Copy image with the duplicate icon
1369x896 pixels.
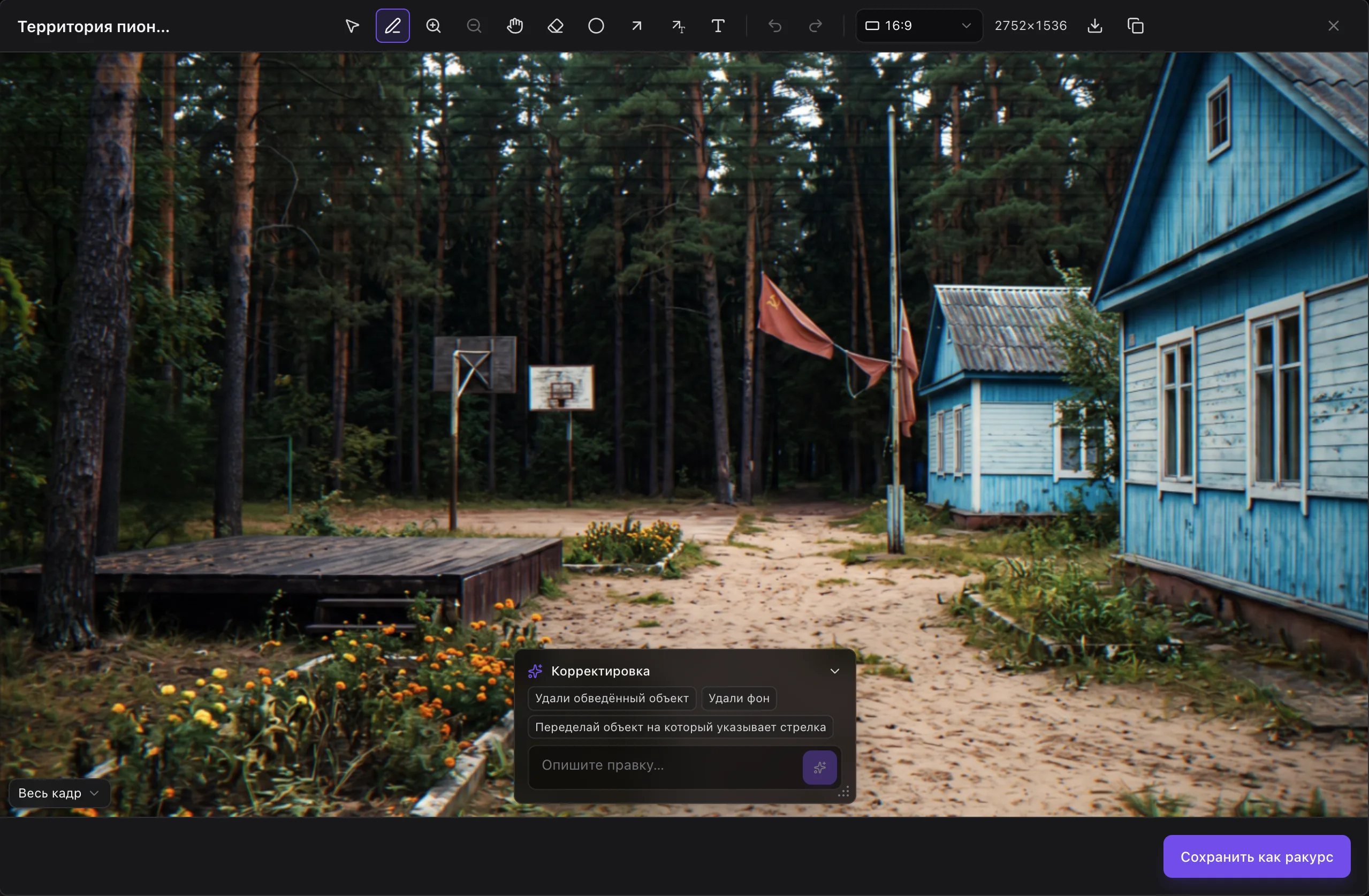(x=1136, y=26)
